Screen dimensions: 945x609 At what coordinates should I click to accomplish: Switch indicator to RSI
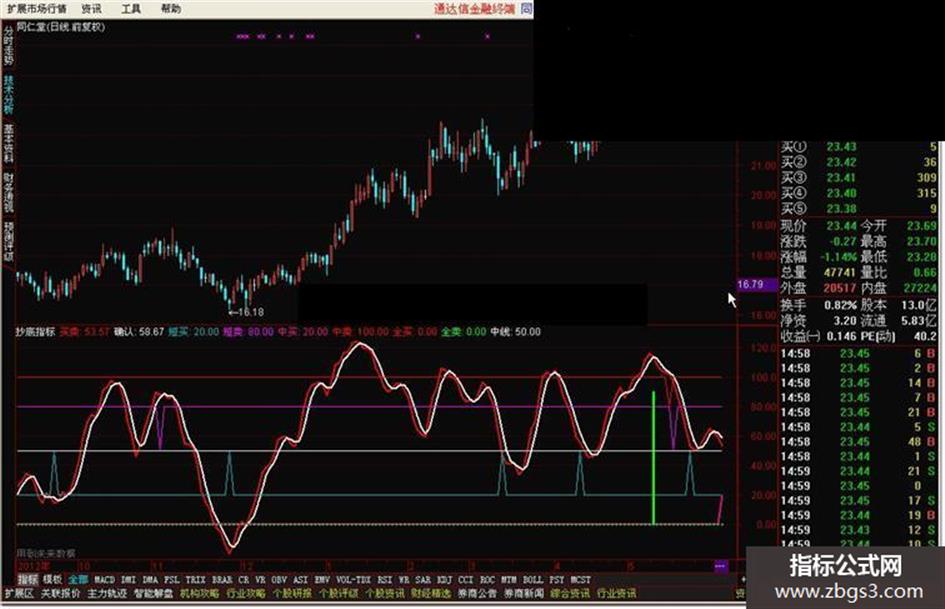[385, 579]
